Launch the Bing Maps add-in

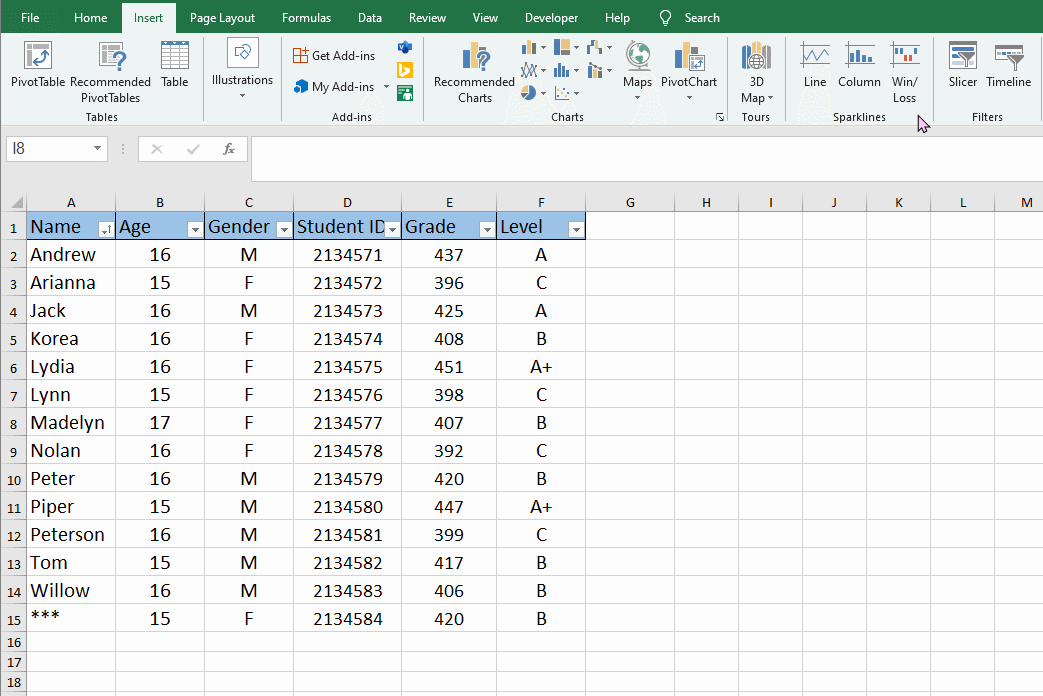point(404,70)
